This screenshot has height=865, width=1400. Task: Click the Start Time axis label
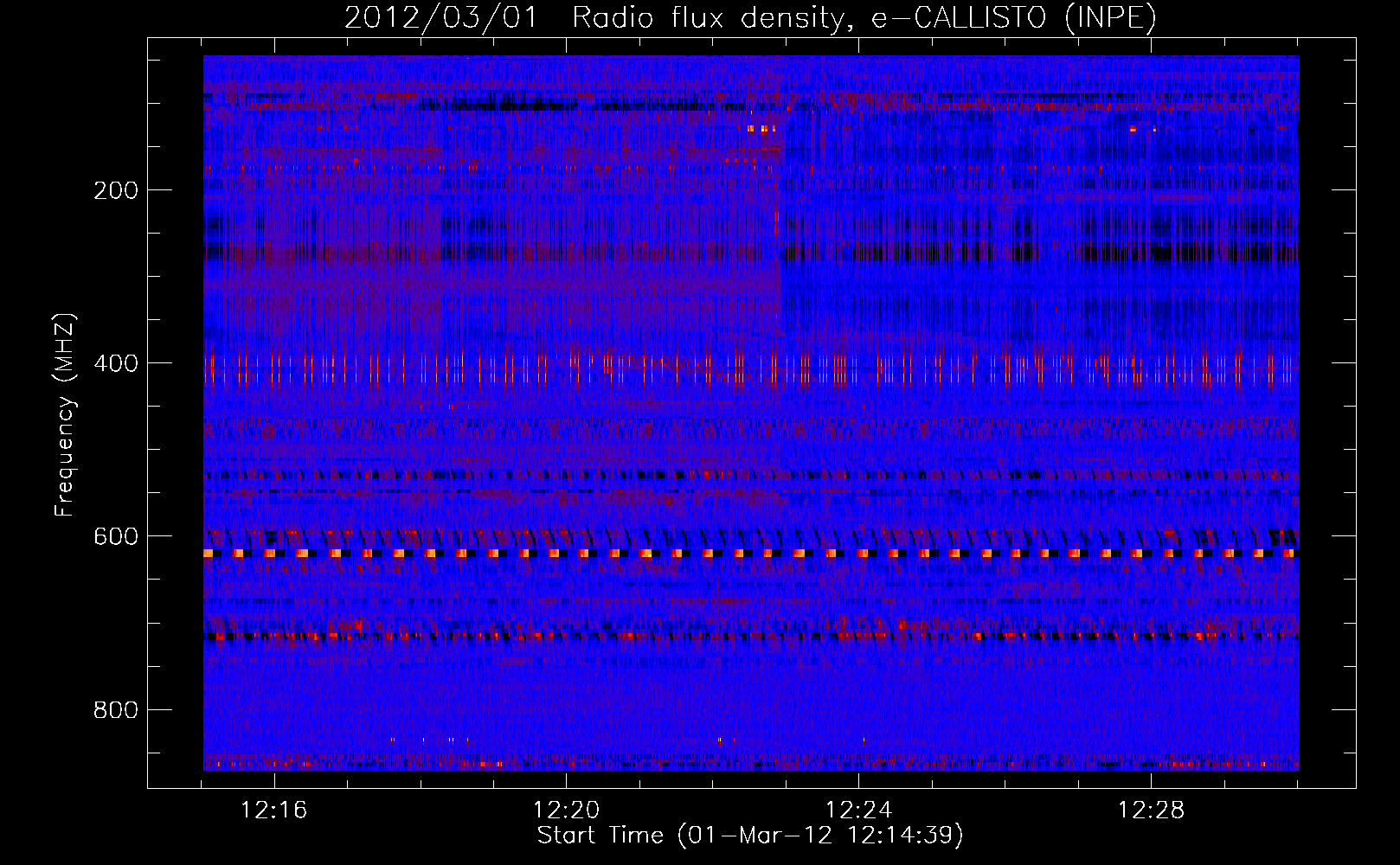click(750, 836)
